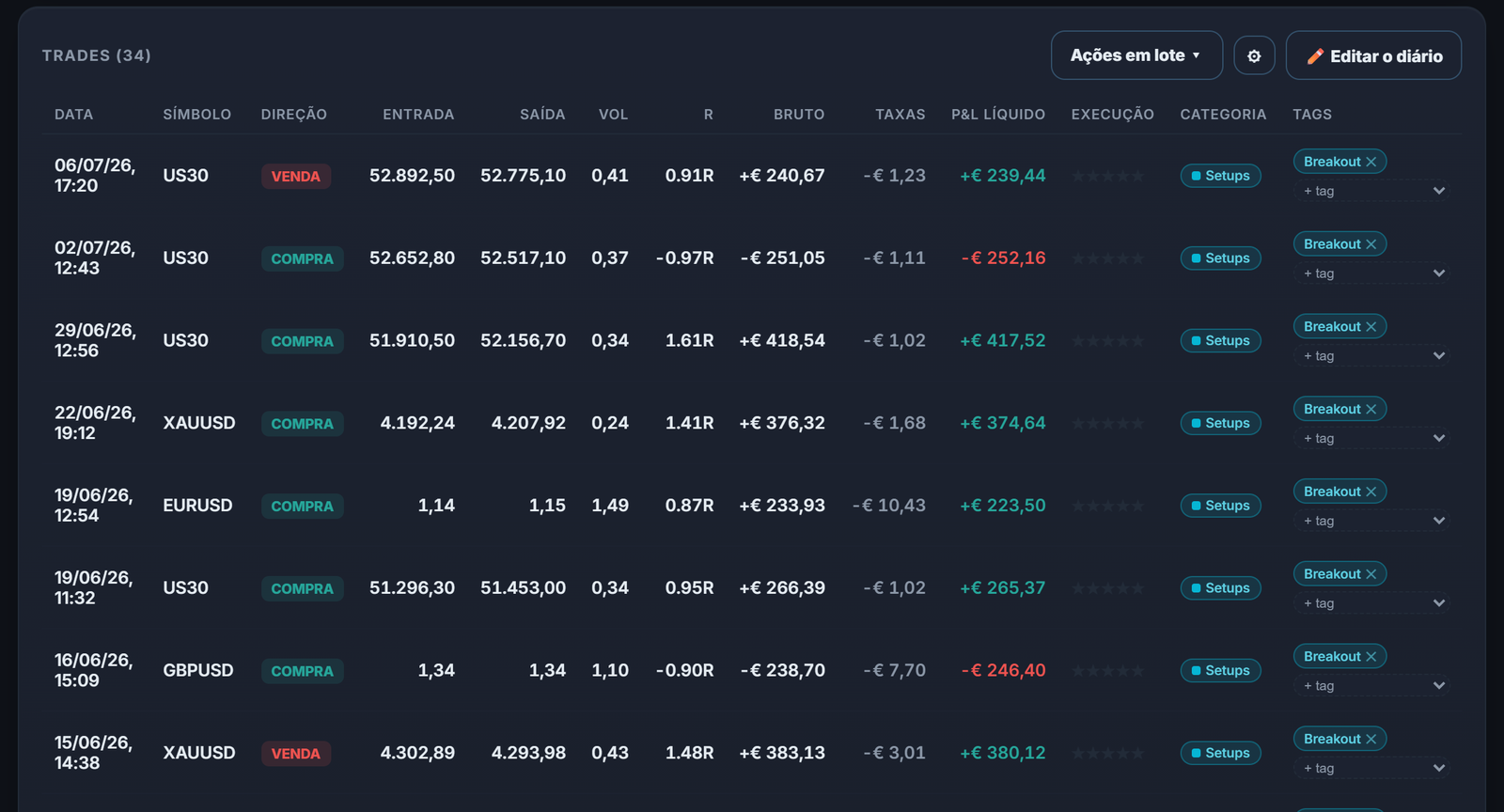Image resolution: width=1504 pixels, height=812 pixels.
Task: Open tag dropdown for 06/07/26 17:20 trade
Action: pyautogui.click(x=1371, y=191)
